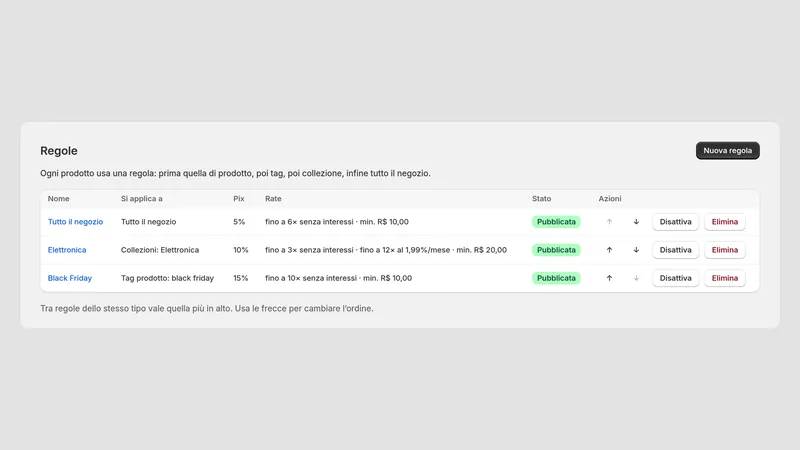
Task: Click the 'Ogni prodotto usa una regola' description
Action: [x=235, y=173]
